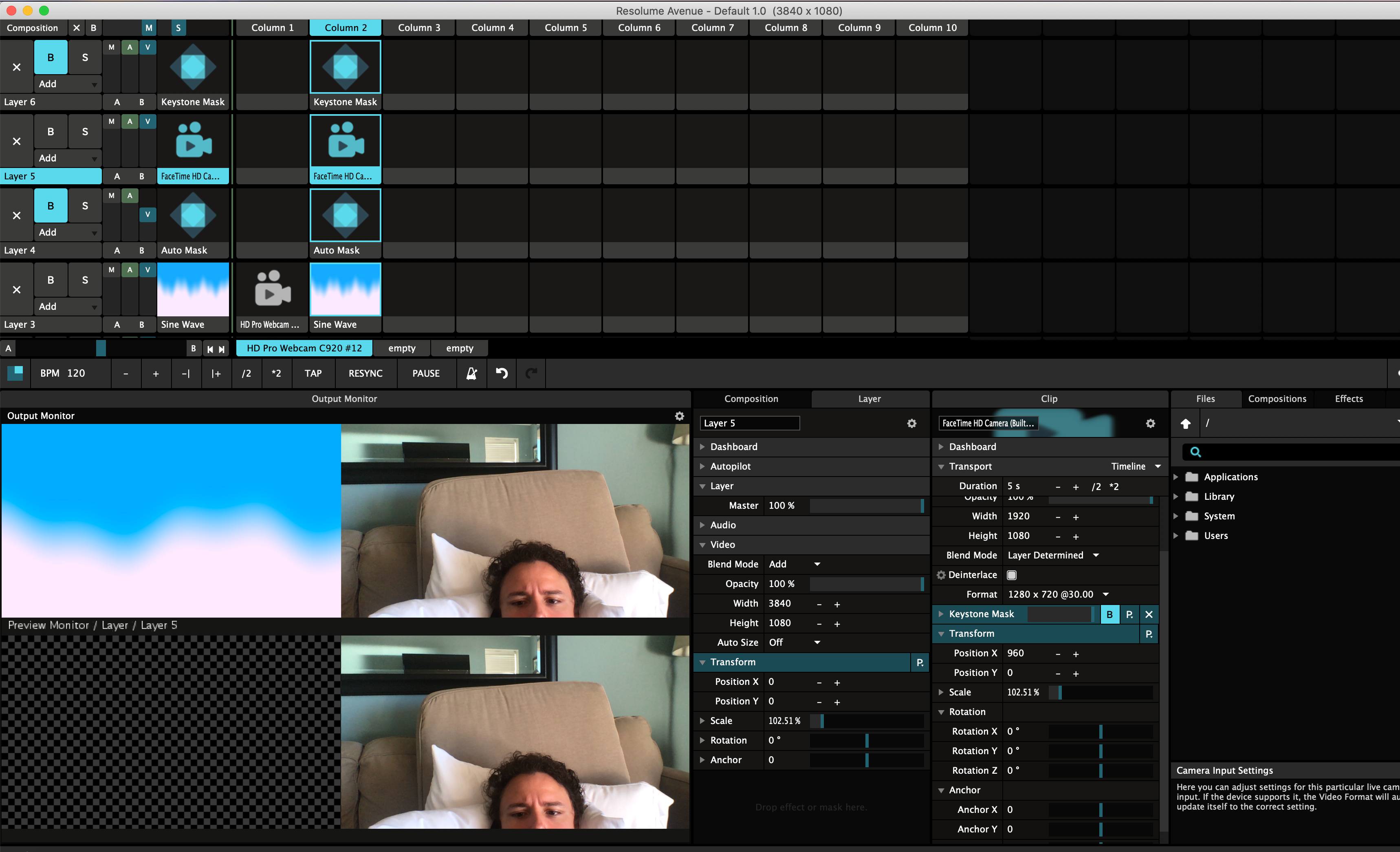Open the layer Blend Mode Add dropdown
The image size is (1400, 852).
(794, 565)
